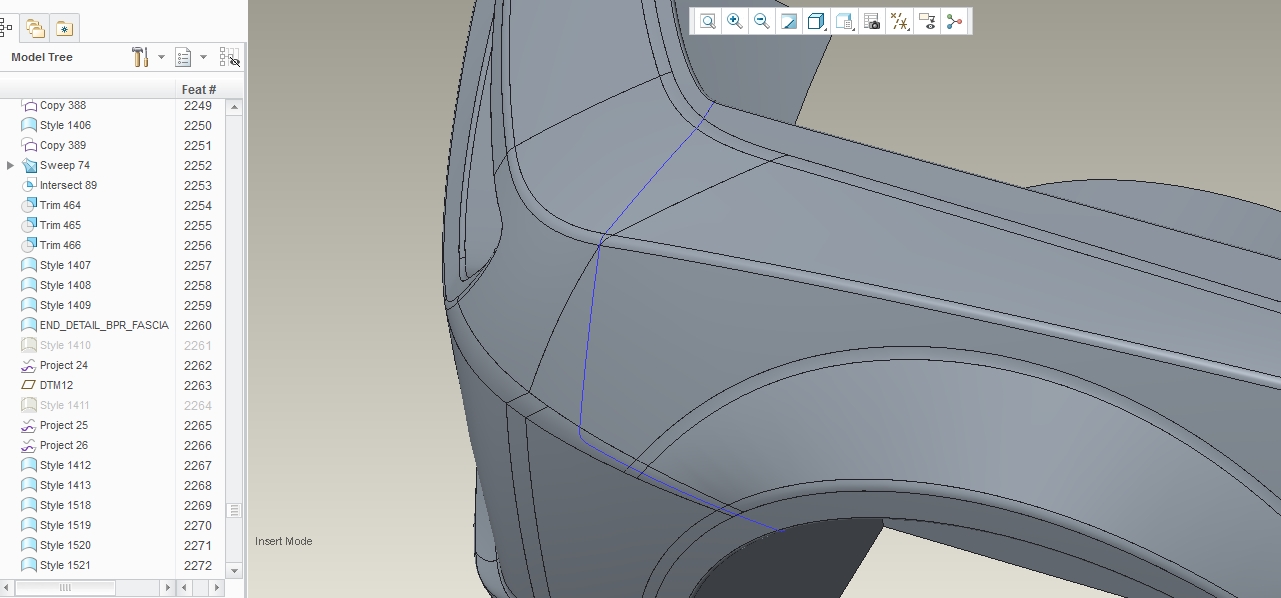Viewport: 1281px width, 598px height.
Task: Select the Style 1521 feature
Action: [x=65, y=565]
